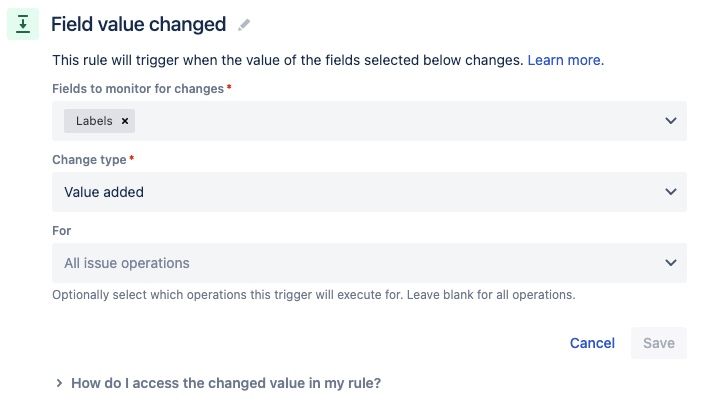Click the green Field value changed trigger icon
Screen dimensions: 704x407
[x=22, y=25]
